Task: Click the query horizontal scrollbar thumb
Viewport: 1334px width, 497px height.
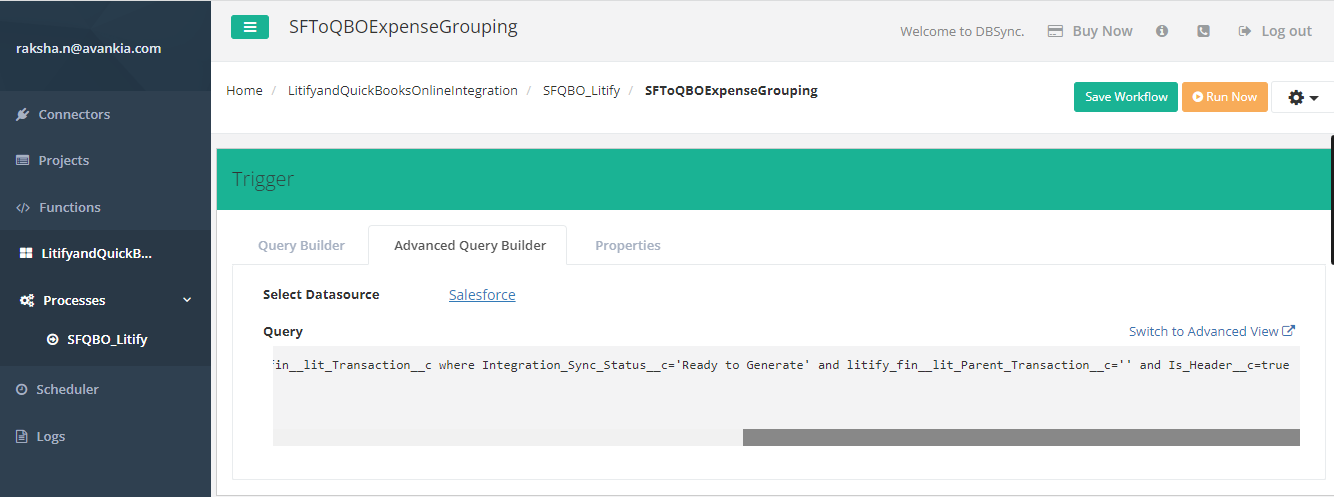Action: coord(1020,437)
